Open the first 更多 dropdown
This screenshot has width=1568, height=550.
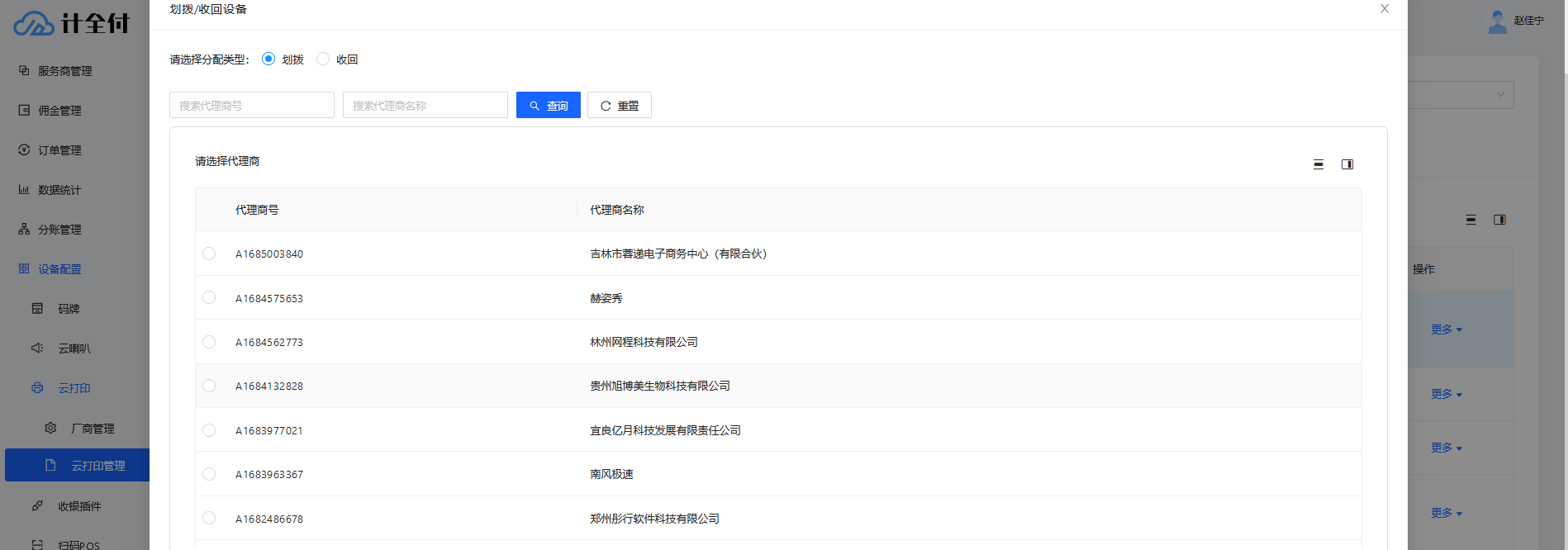click(x=1446, y=330)
